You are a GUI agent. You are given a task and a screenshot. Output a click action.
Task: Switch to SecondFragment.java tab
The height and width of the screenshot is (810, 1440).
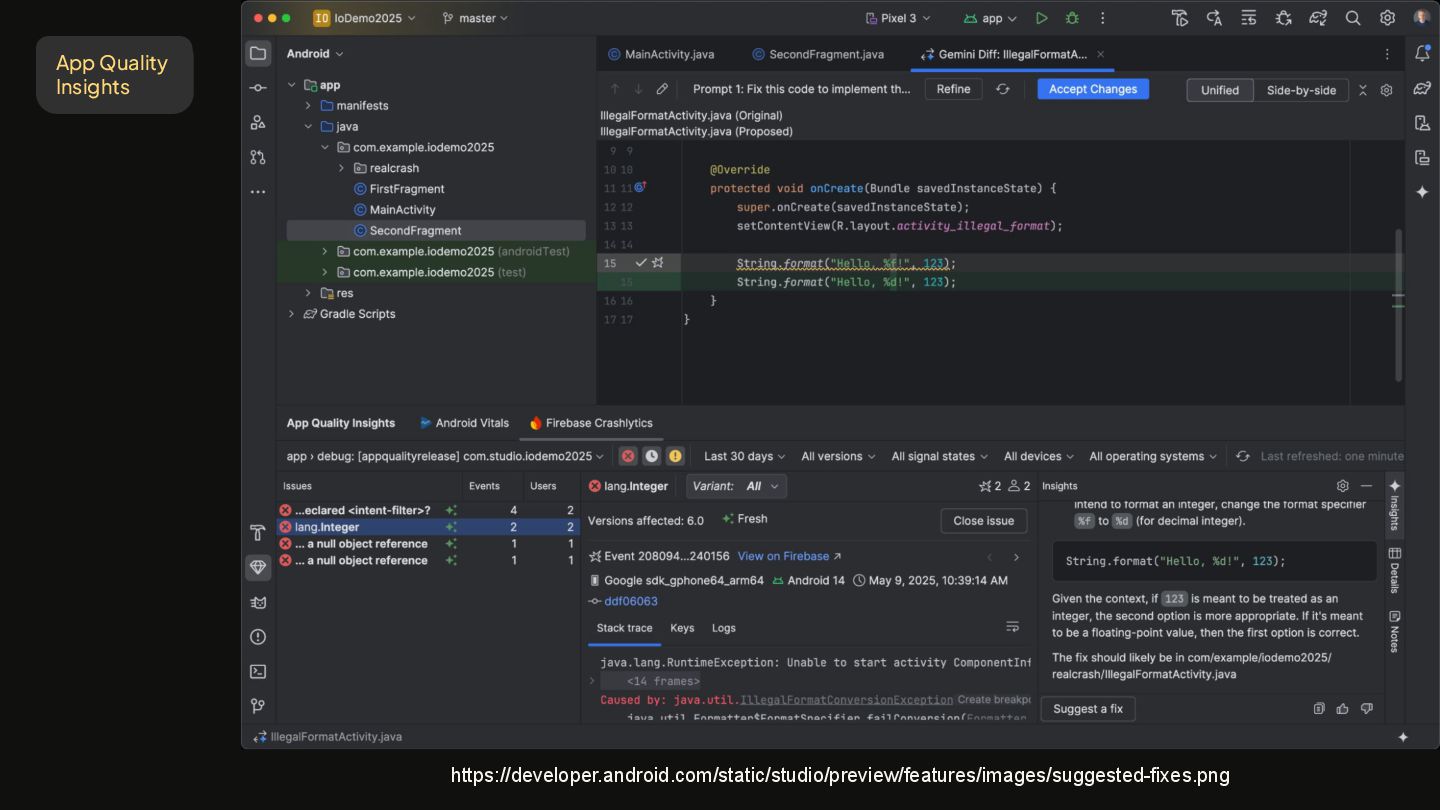(x=818, y=54)
